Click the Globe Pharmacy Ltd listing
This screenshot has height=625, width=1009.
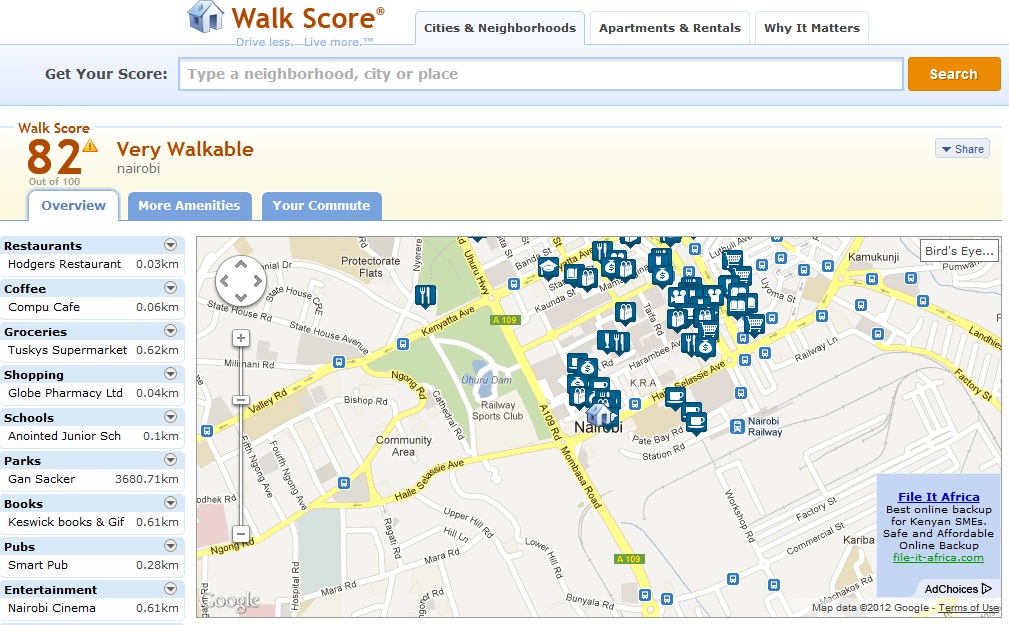tap(93, 393)
